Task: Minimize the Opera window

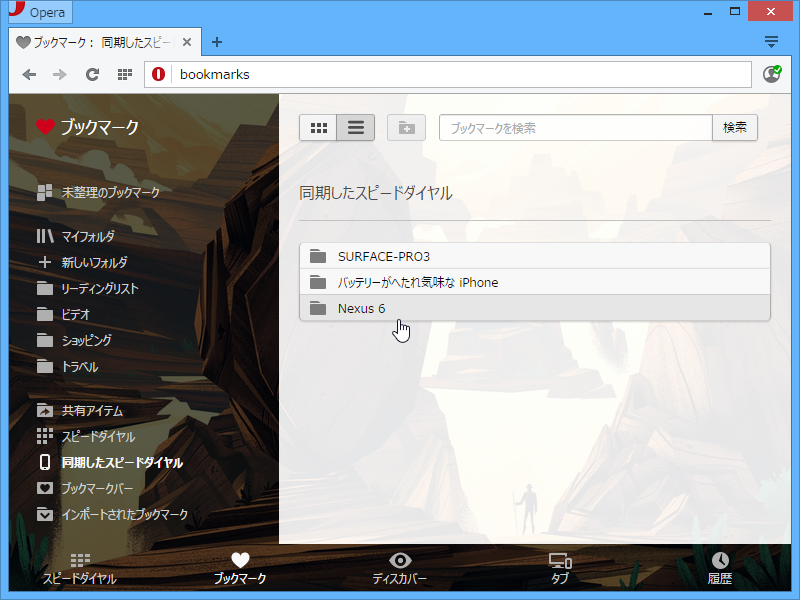Action: [x=708, y=12]
